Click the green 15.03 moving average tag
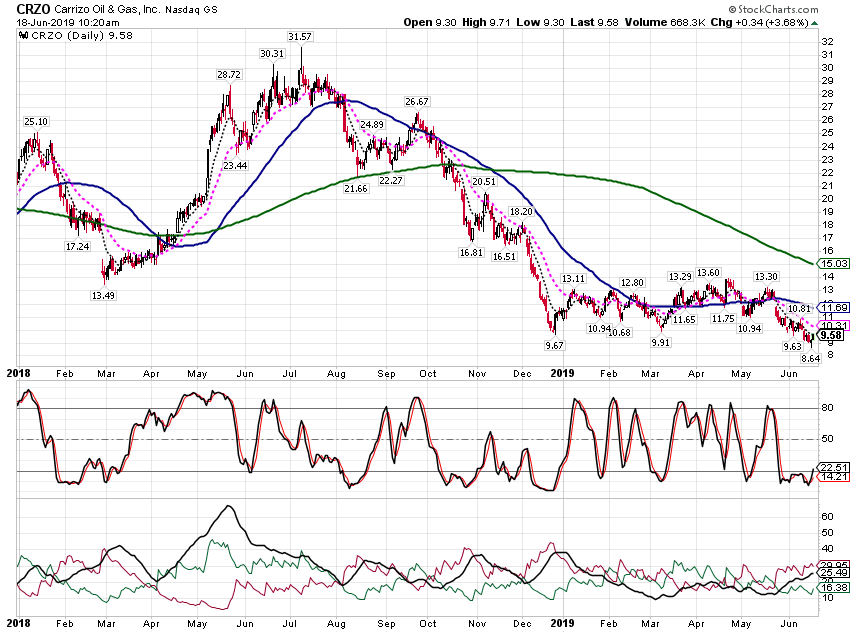Image resolution: width=850 pixels, height=633 pixels. [x=834, y=264]
